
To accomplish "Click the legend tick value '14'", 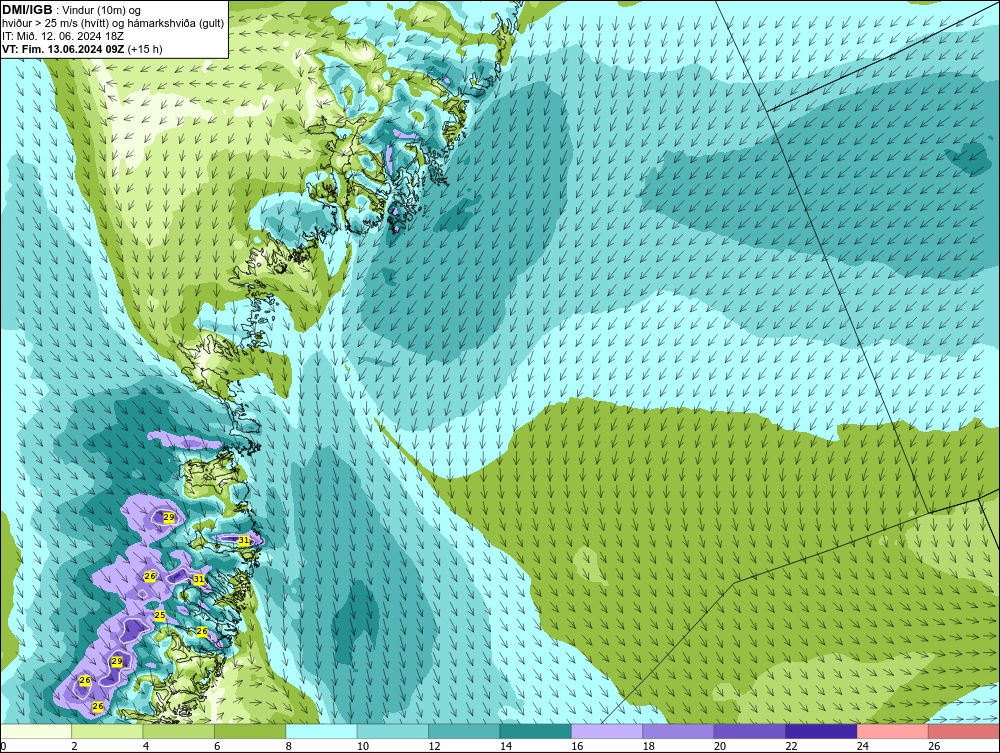I will (506, 746).
